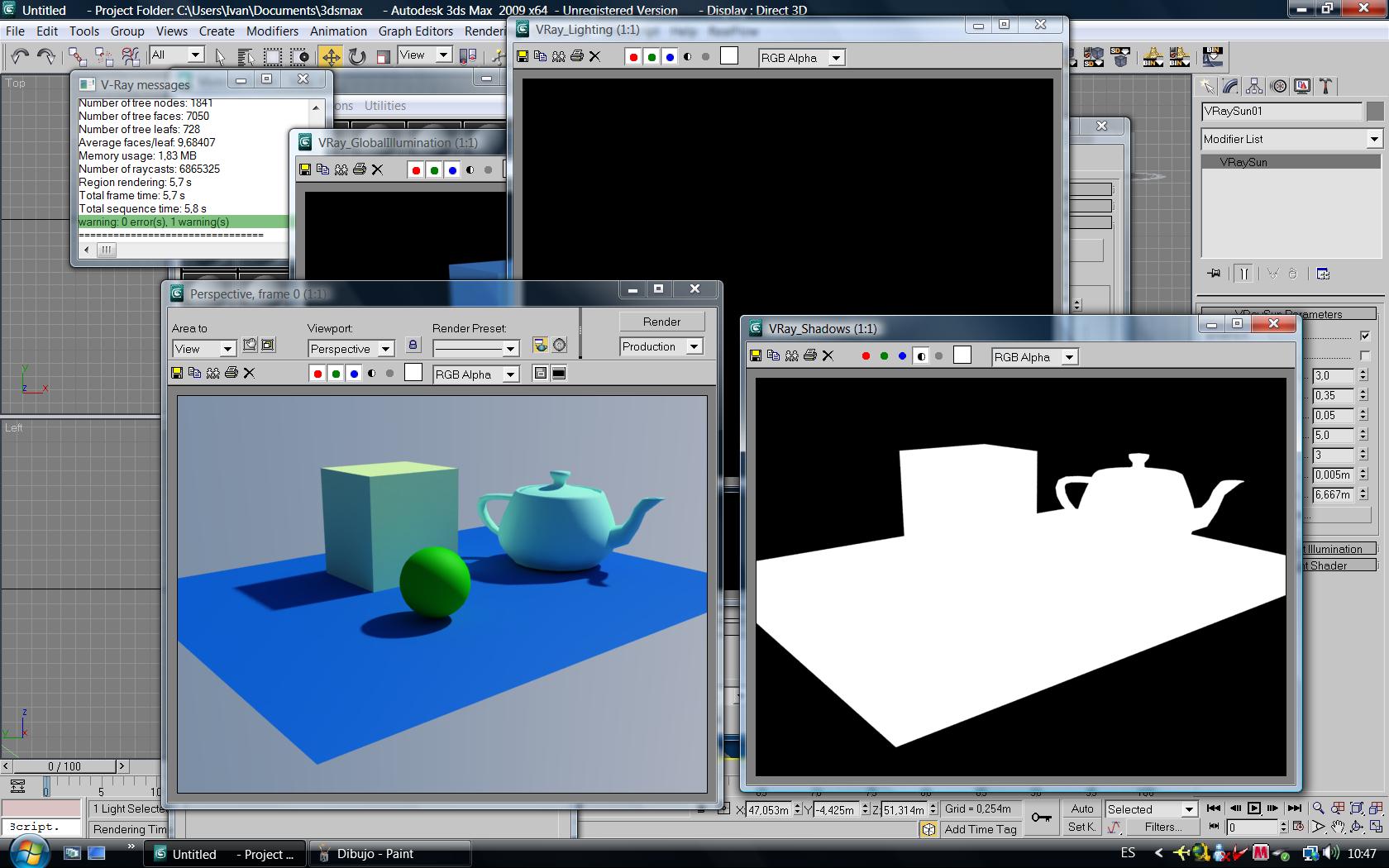The image size is (1389, 868).
Task: Open RGB Alpha dropdown in VRay_Shadows window
Action: pyautogui.click(x=1034, y=357)
